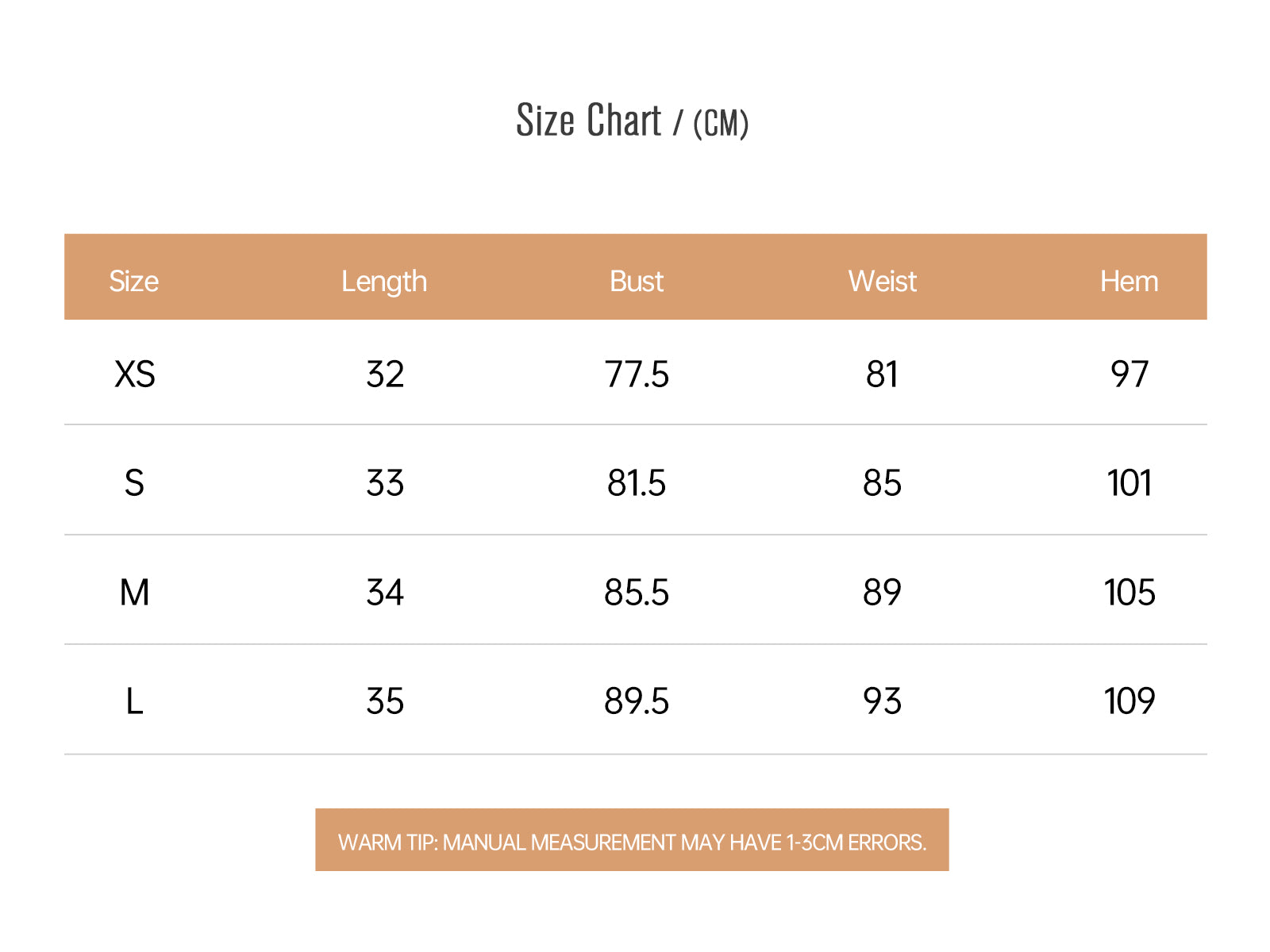Select the Length column header
This screenshot has height=952, width=1270.
[x=384, y=282]
